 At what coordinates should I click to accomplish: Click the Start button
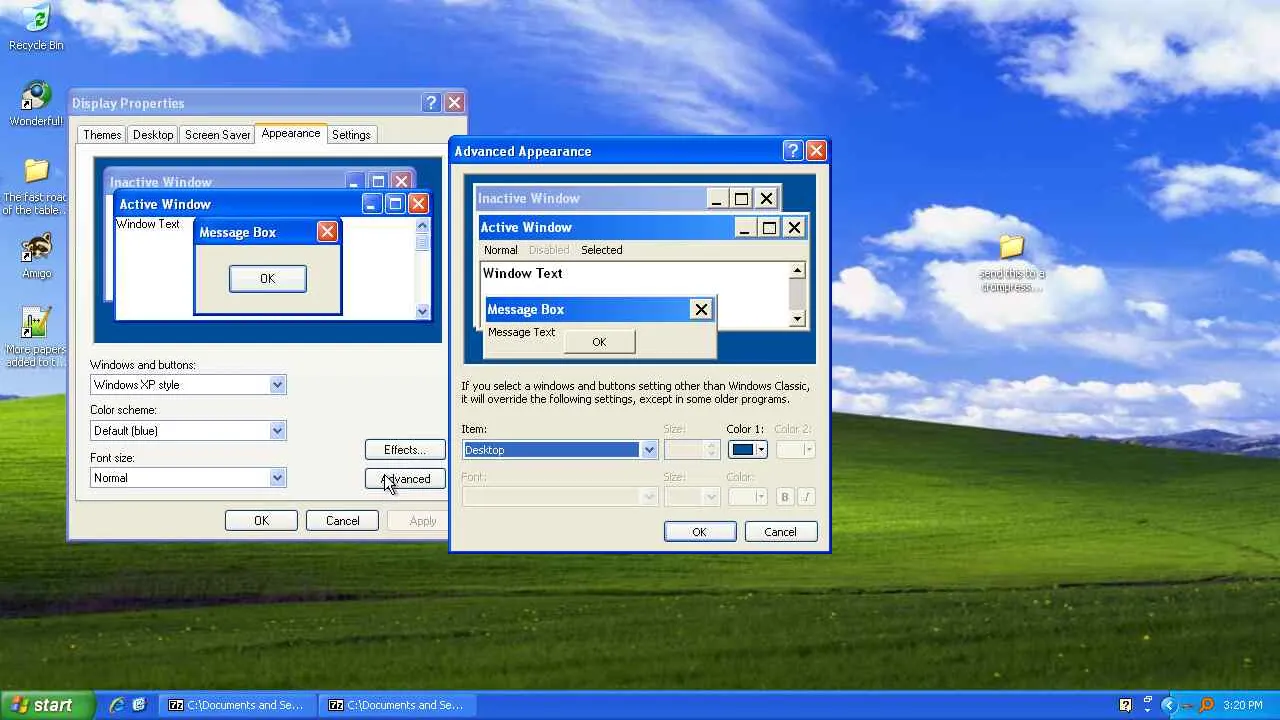click(x=47, y=705)
